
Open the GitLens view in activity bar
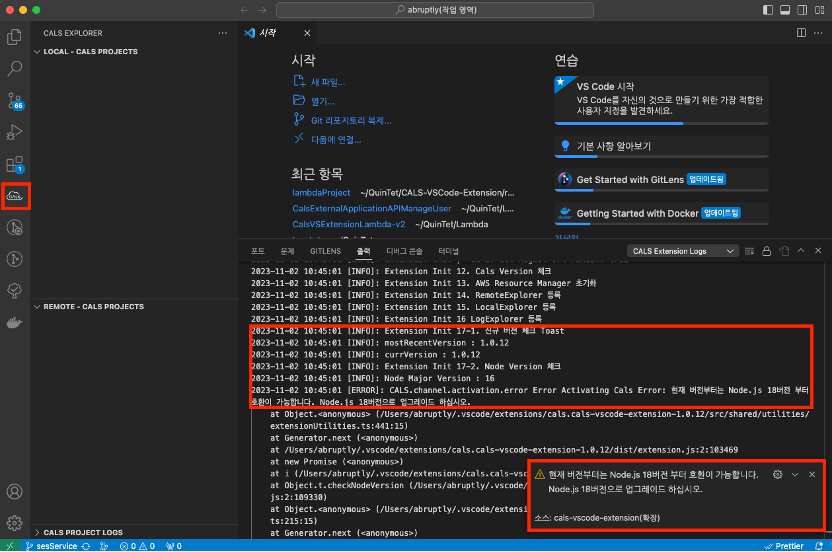[x=14, y=259]
